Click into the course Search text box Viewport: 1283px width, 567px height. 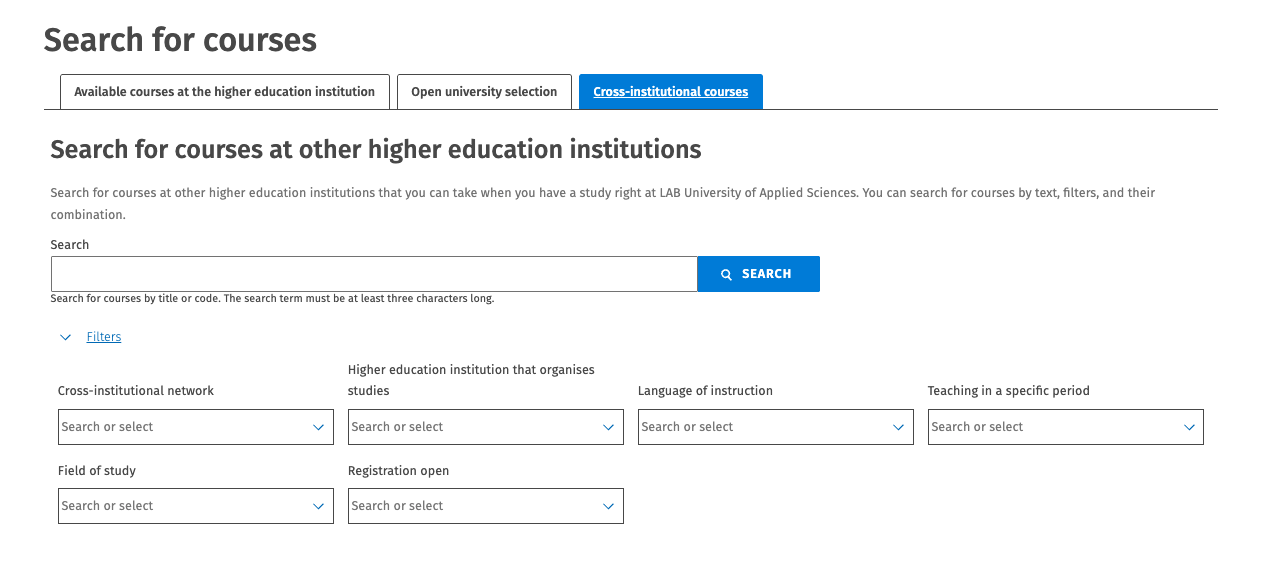pyautogui.click(x=373, y=274)
